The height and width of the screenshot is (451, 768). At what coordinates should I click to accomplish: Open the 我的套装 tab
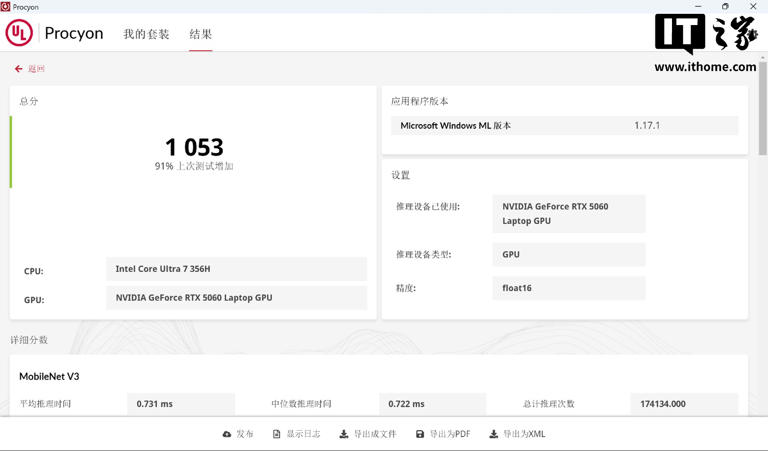tap(146, 34)
